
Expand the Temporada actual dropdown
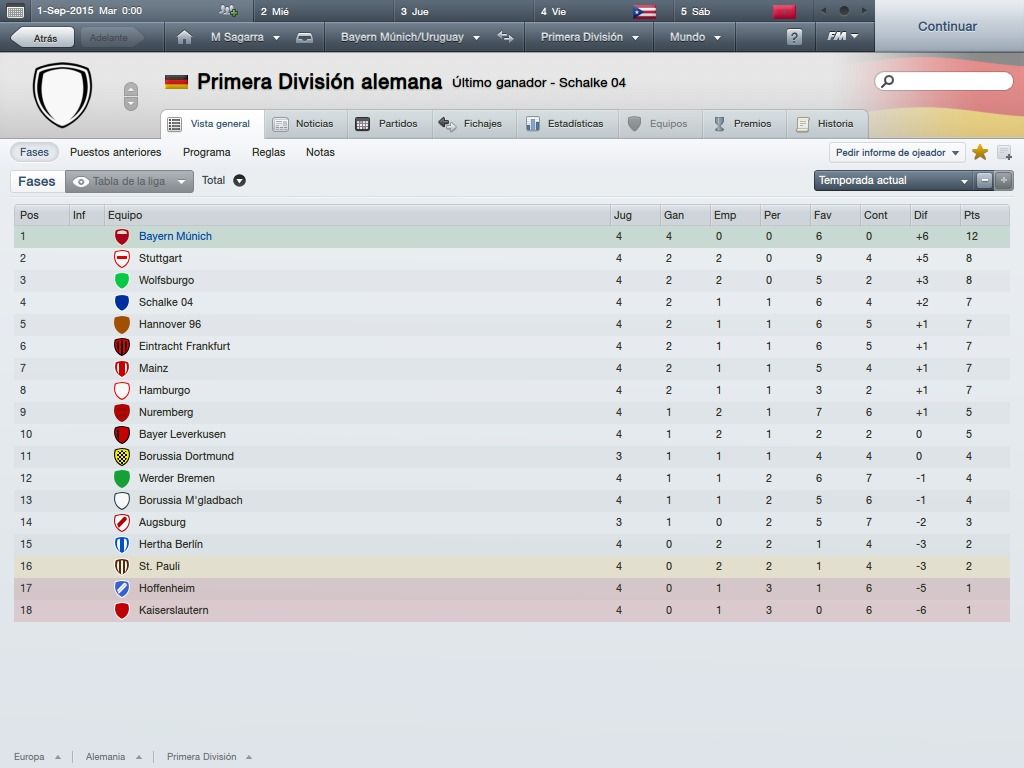[x=894, y=180]
